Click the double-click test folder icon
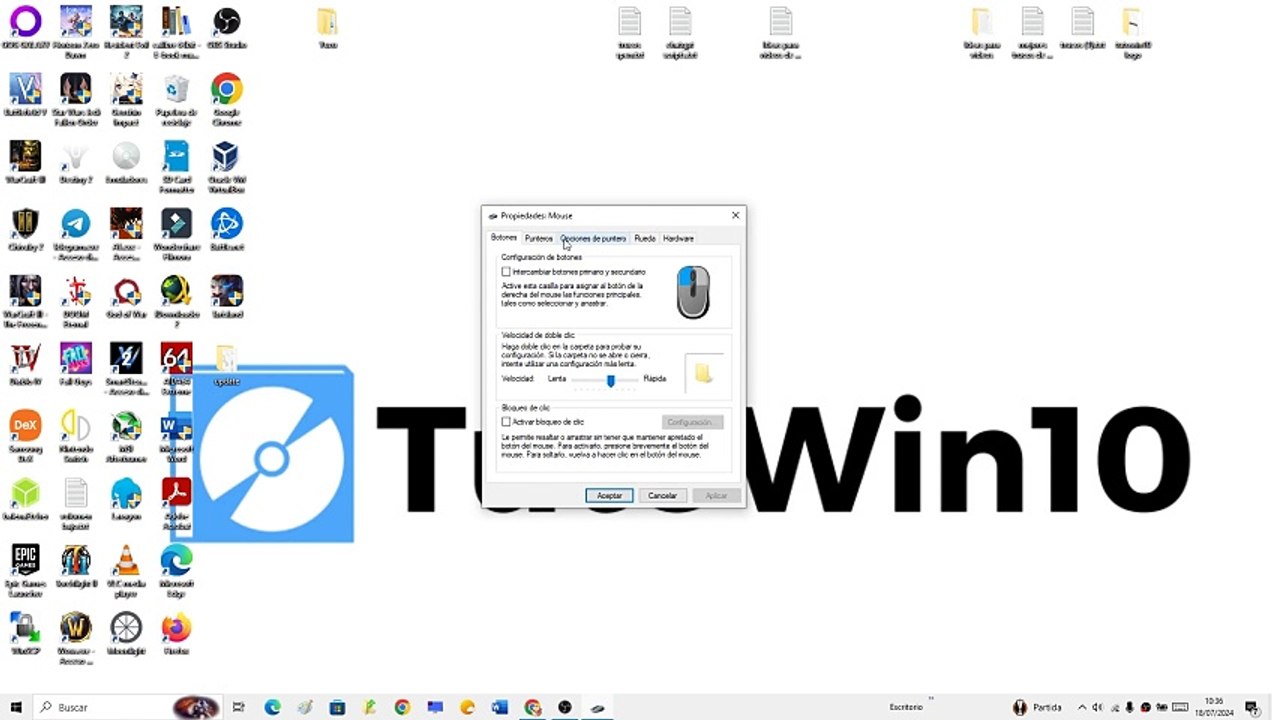The image size is (1272, 720). tap(703, 373)
